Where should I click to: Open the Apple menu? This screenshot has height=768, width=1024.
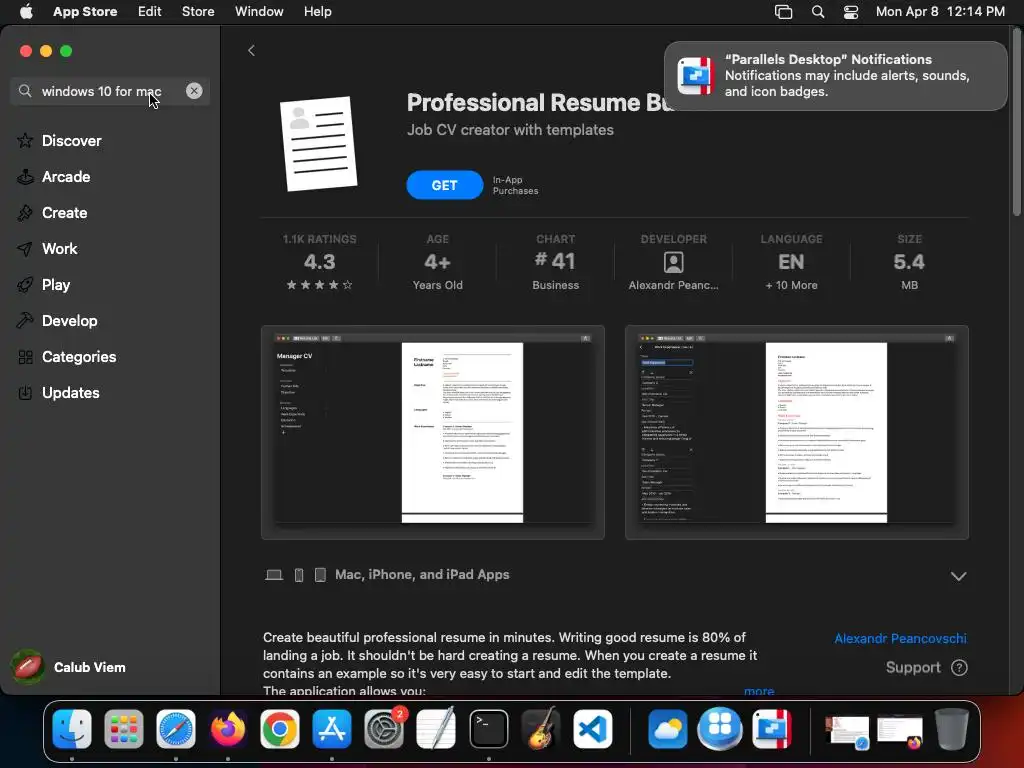pos(26,11)
